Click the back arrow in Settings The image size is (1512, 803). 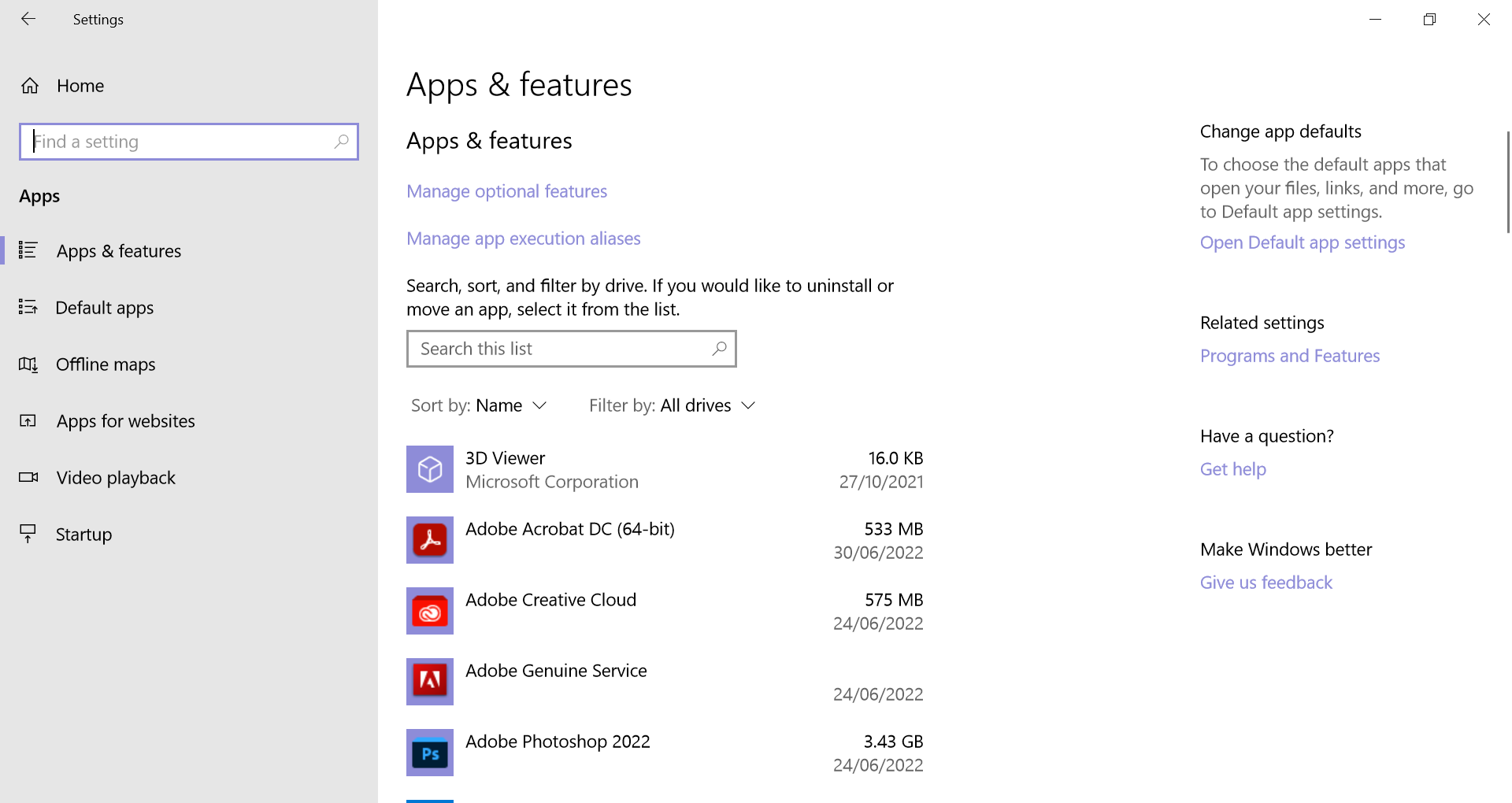(x=28, y=19)
